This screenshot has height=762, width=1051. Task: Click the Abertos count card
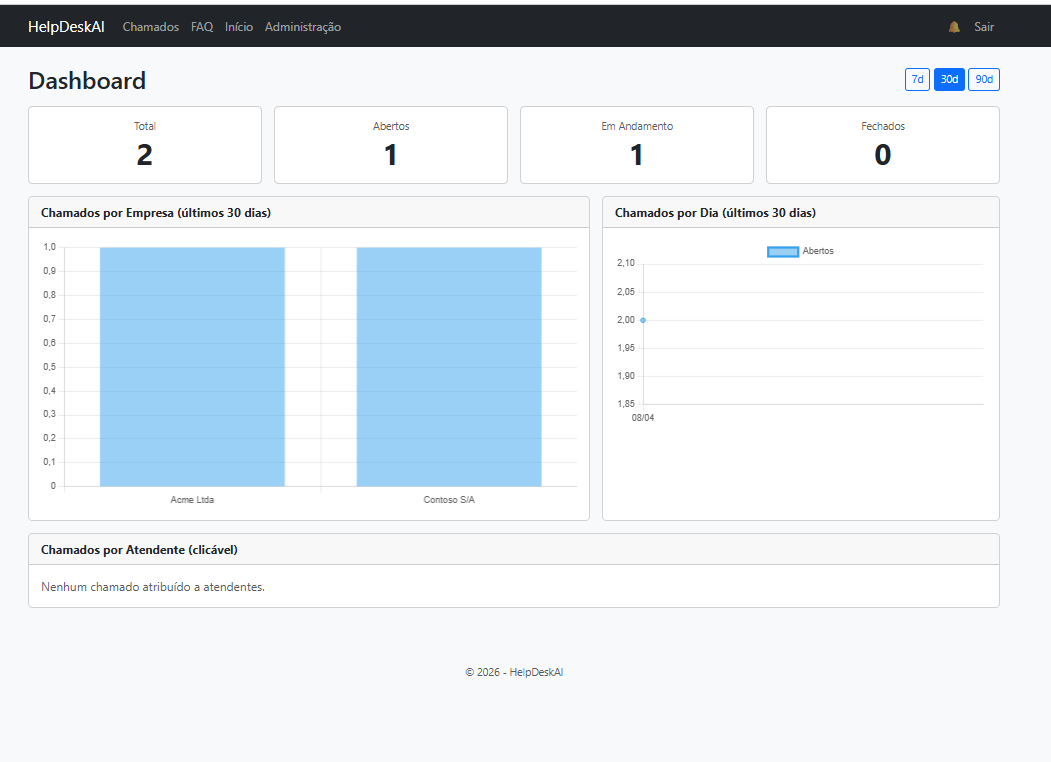(x=391, y=145)
